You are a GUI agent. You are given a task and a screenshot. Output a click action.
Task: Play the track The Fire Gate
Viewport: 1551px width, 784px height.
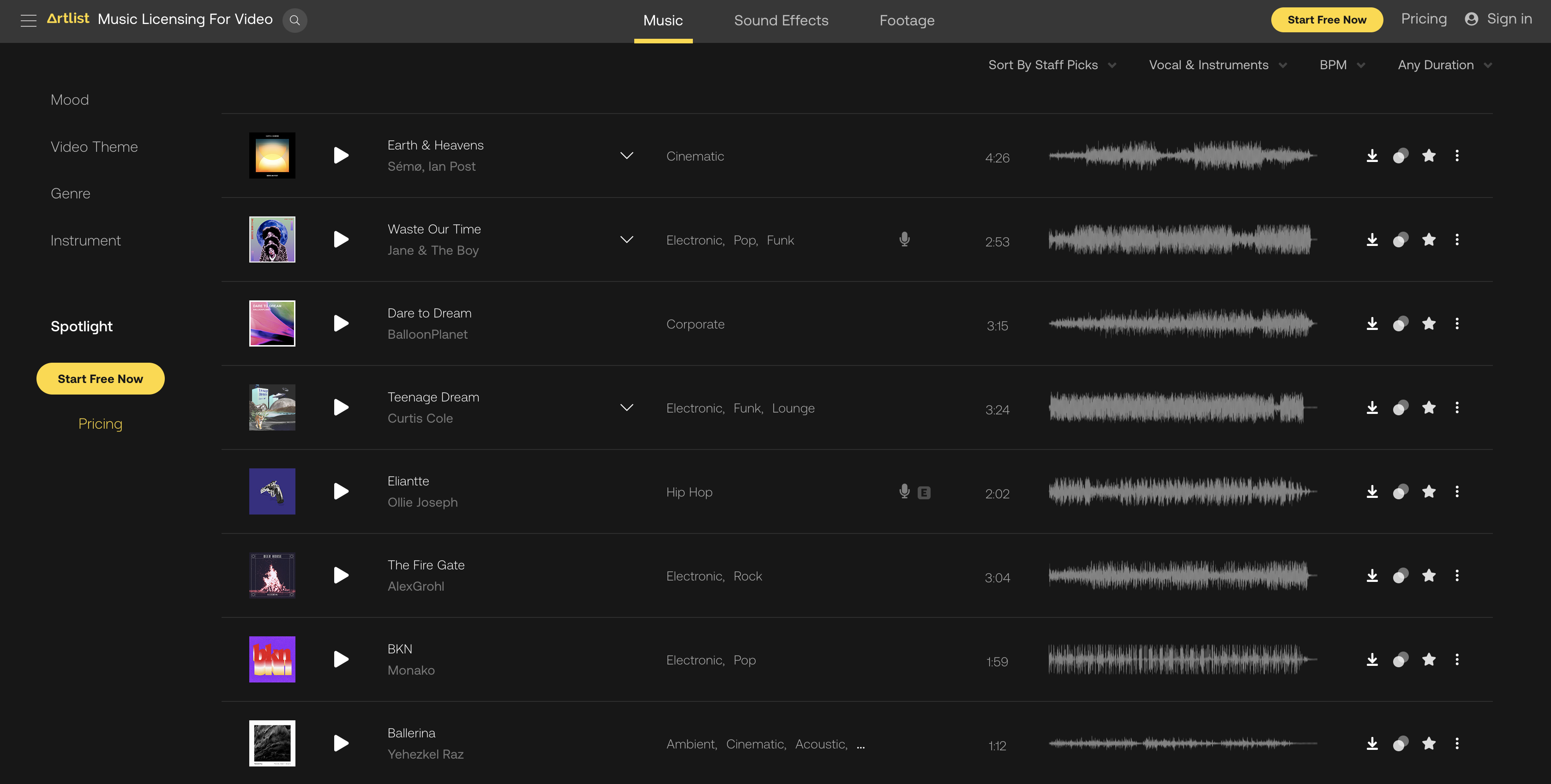[340, 575]
